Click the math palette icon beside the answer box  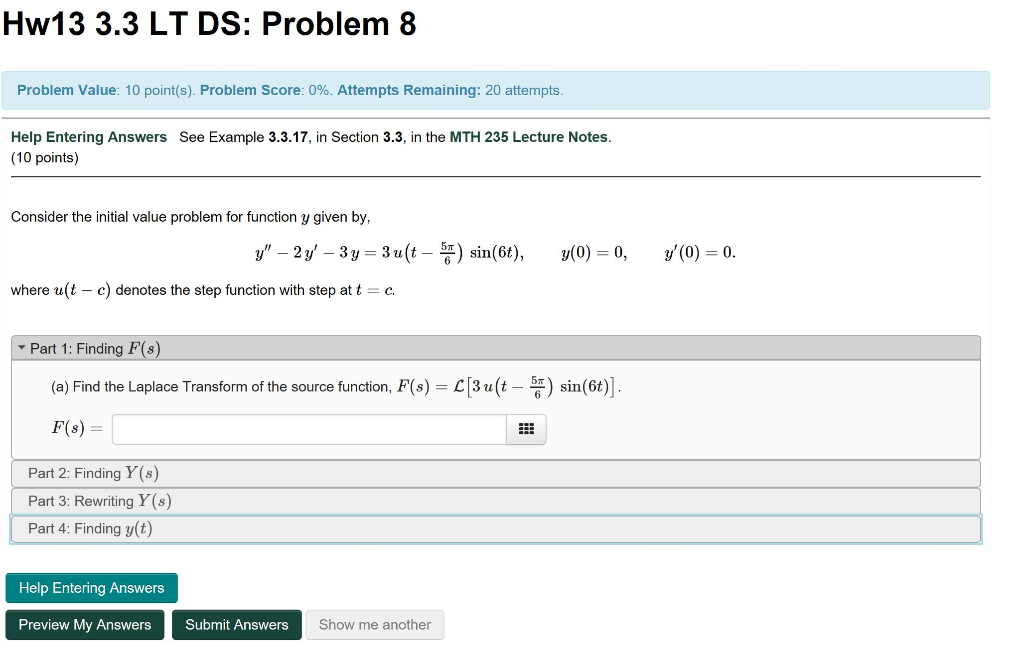(x=525, y=429)
